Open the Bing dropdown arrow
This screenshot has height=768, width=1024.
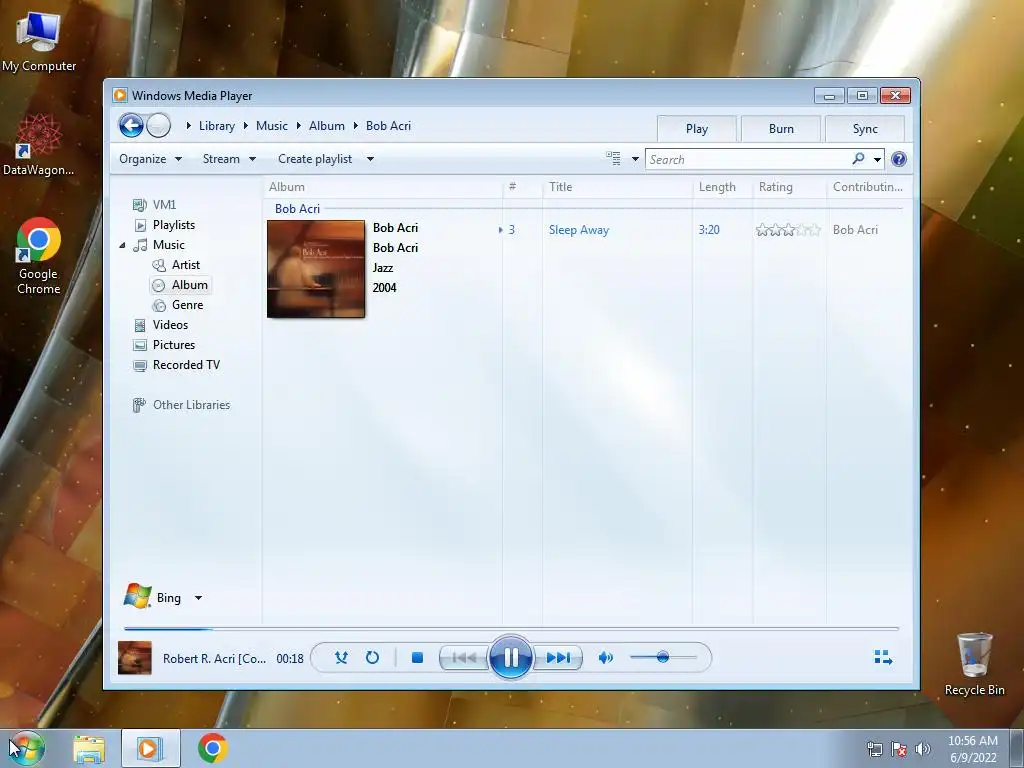pos(199,598)
